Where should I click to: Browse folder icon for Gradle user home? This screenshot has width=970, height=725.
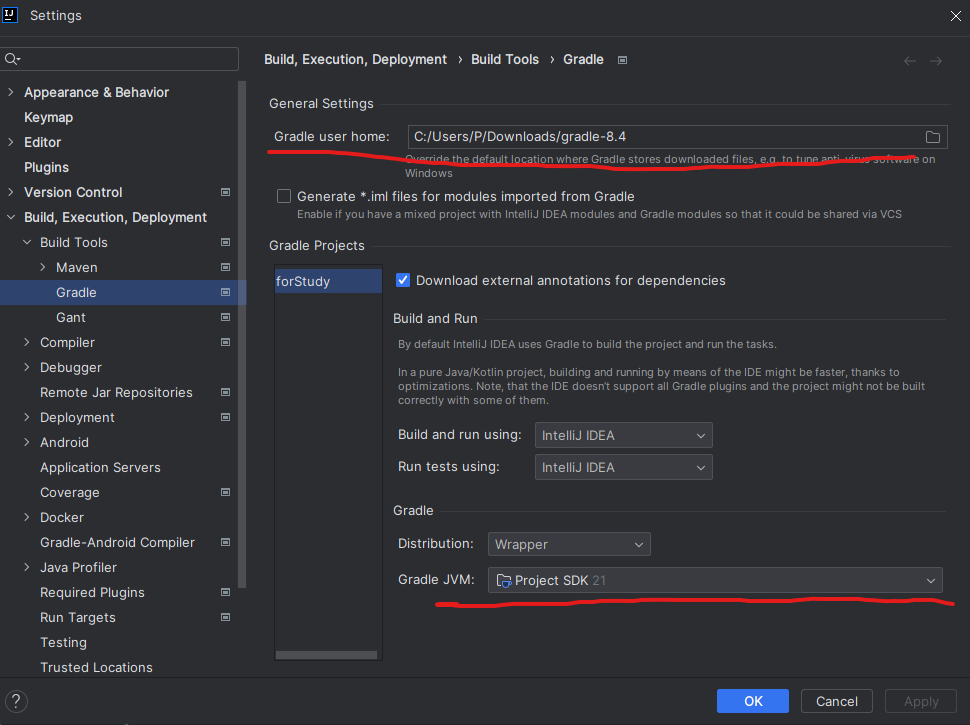932,137
